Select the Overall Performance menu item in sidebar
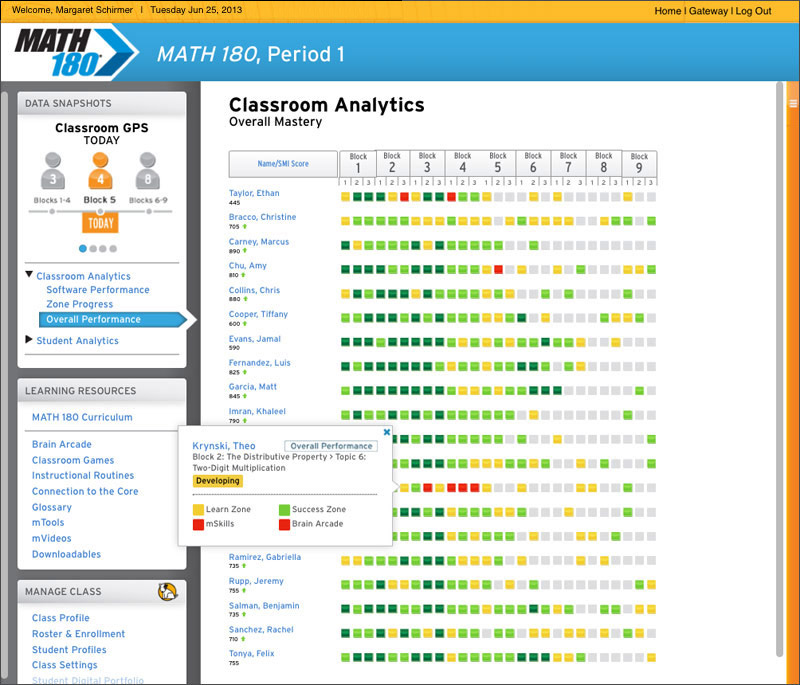800x685 pixels. (x=113, y=319)
